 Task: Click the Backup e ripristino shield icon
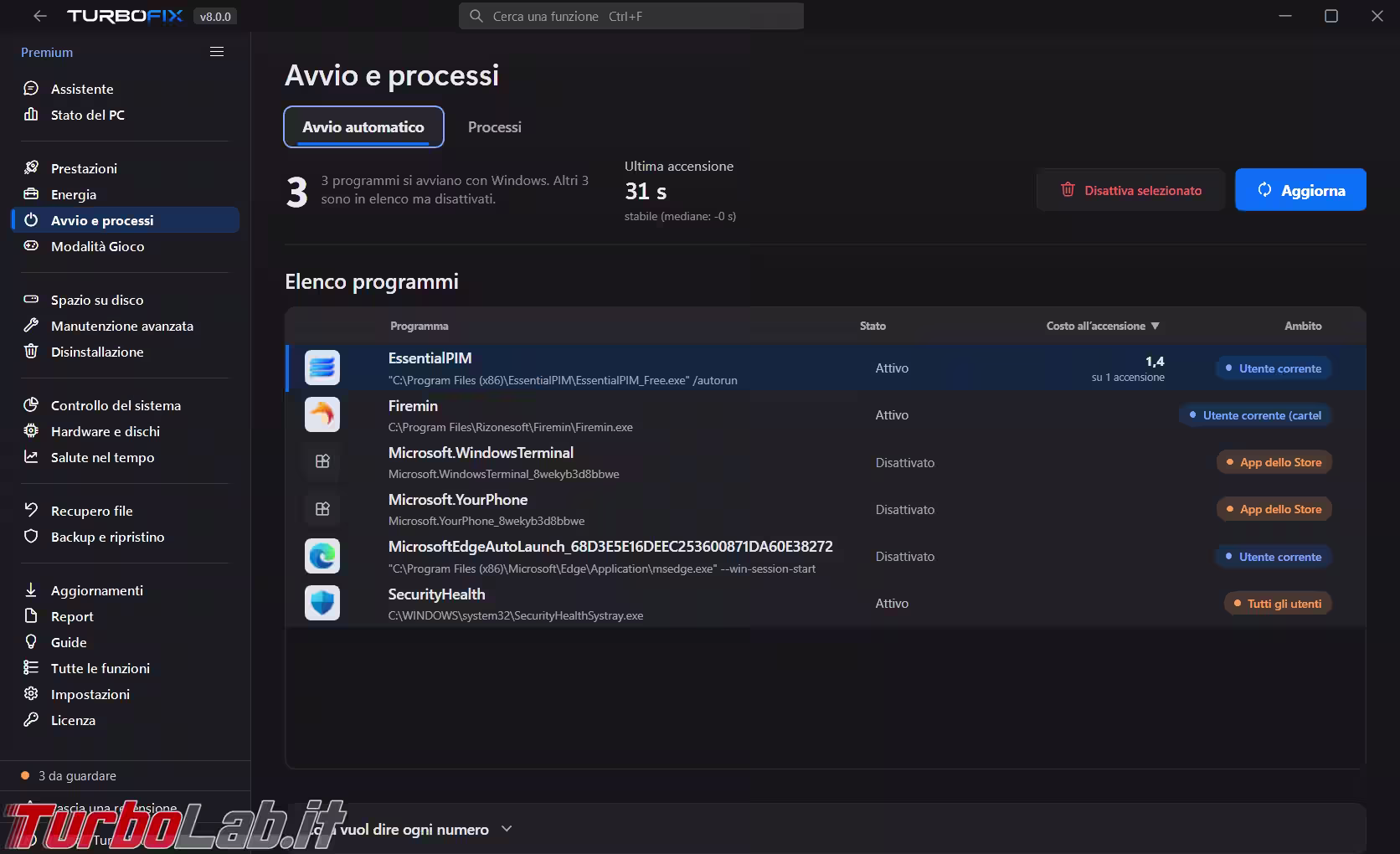tap(31, 537)
